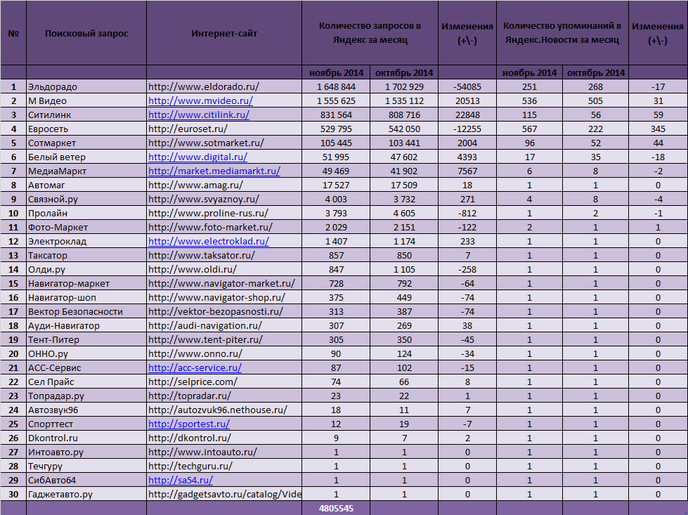Click the 'Dkontrol.ru' cell
Screen dimensions: 688x515
tap(86, 438)
